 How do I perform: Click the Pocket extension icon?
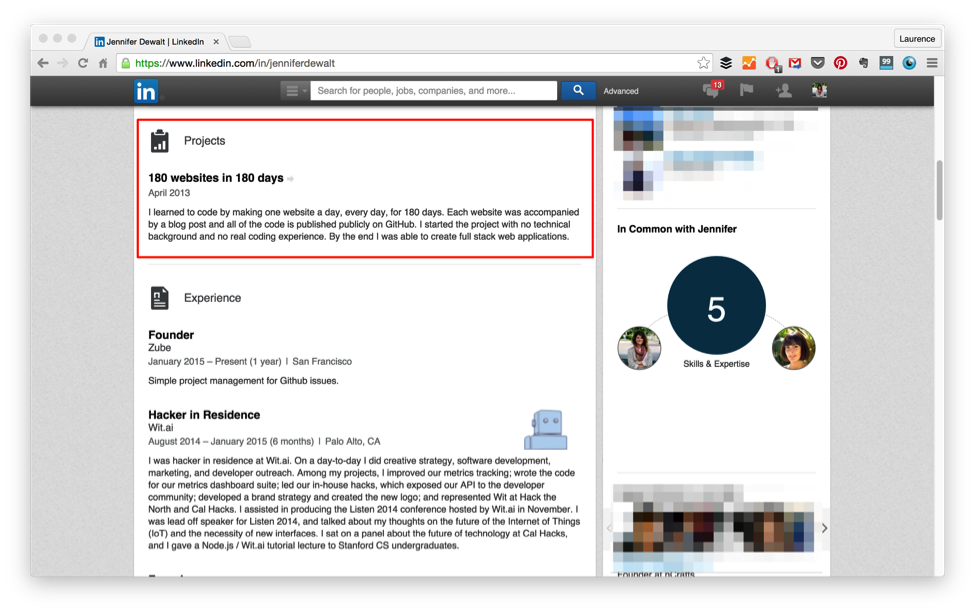(x=816, y=62)
